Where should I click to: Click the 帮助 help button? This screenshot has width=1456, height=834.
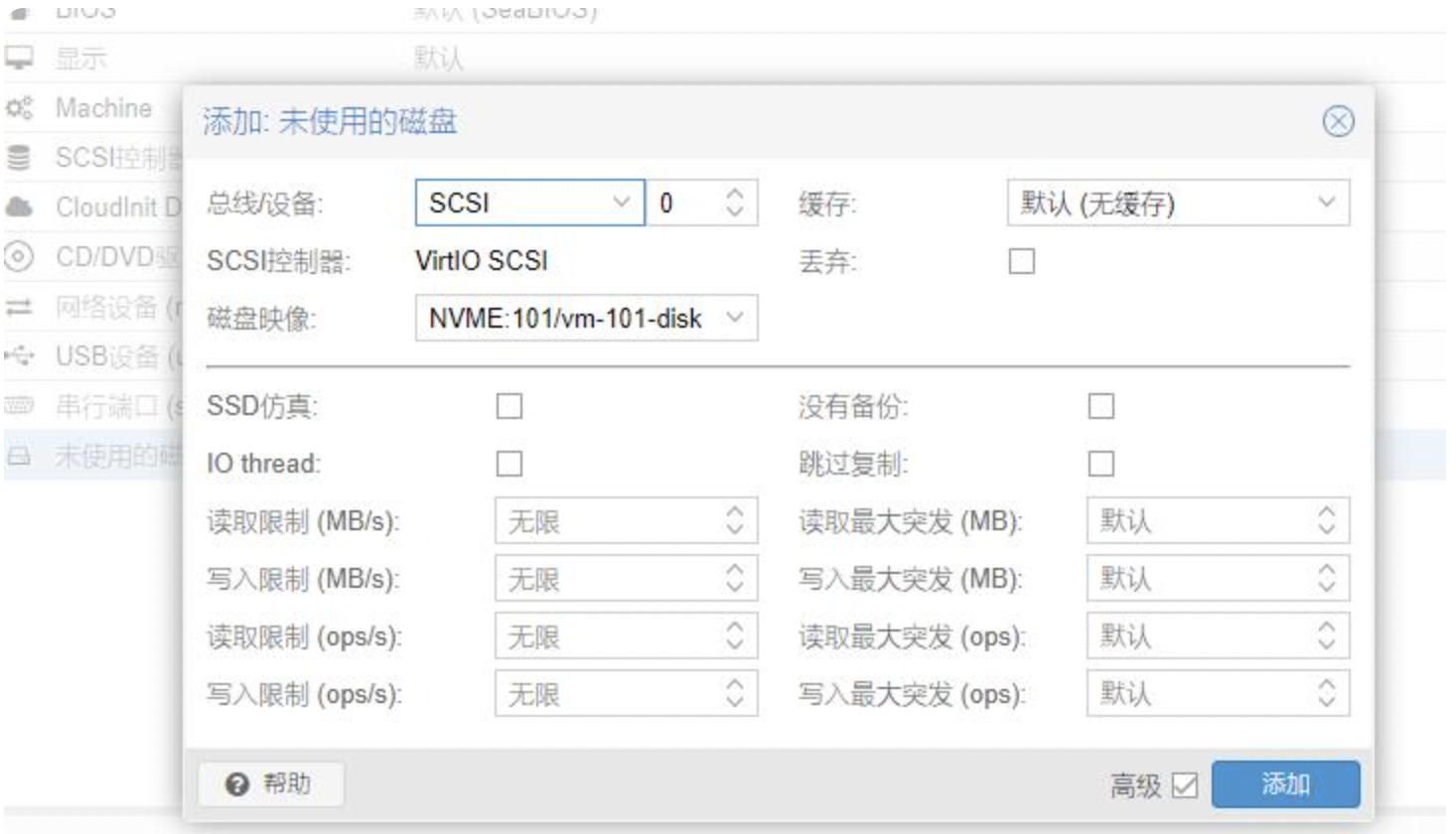coord(270,784)
